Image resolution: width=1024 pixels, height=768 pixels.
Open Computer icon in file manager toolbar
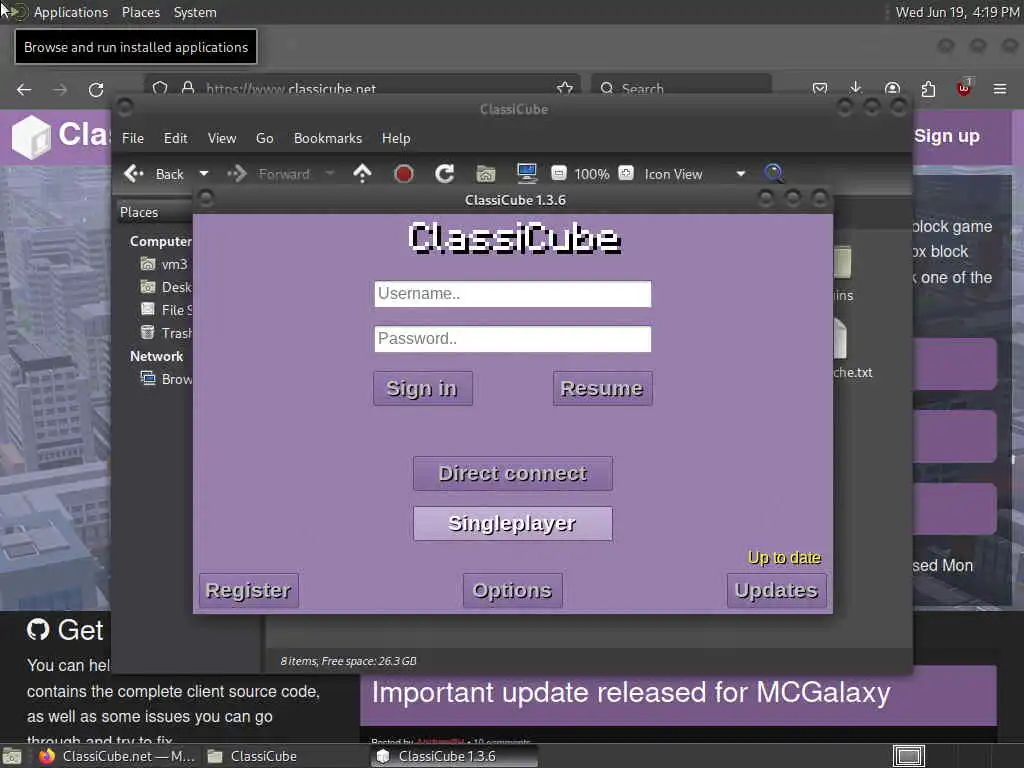(x=526, y=174)
